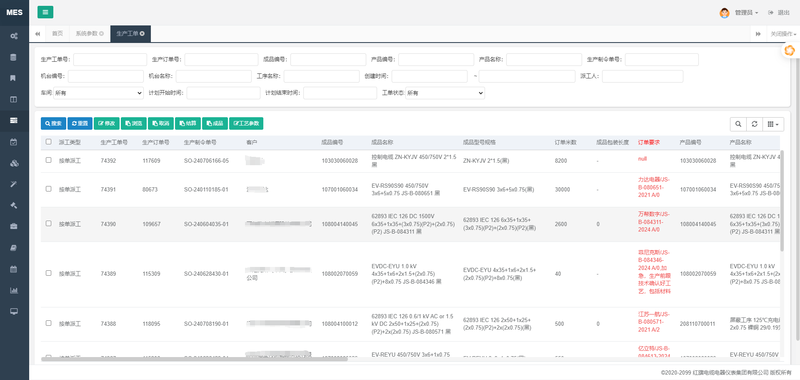Switch to the 首页 tab
The height and width of the screenshot is (380, 800).
(57, 34)
